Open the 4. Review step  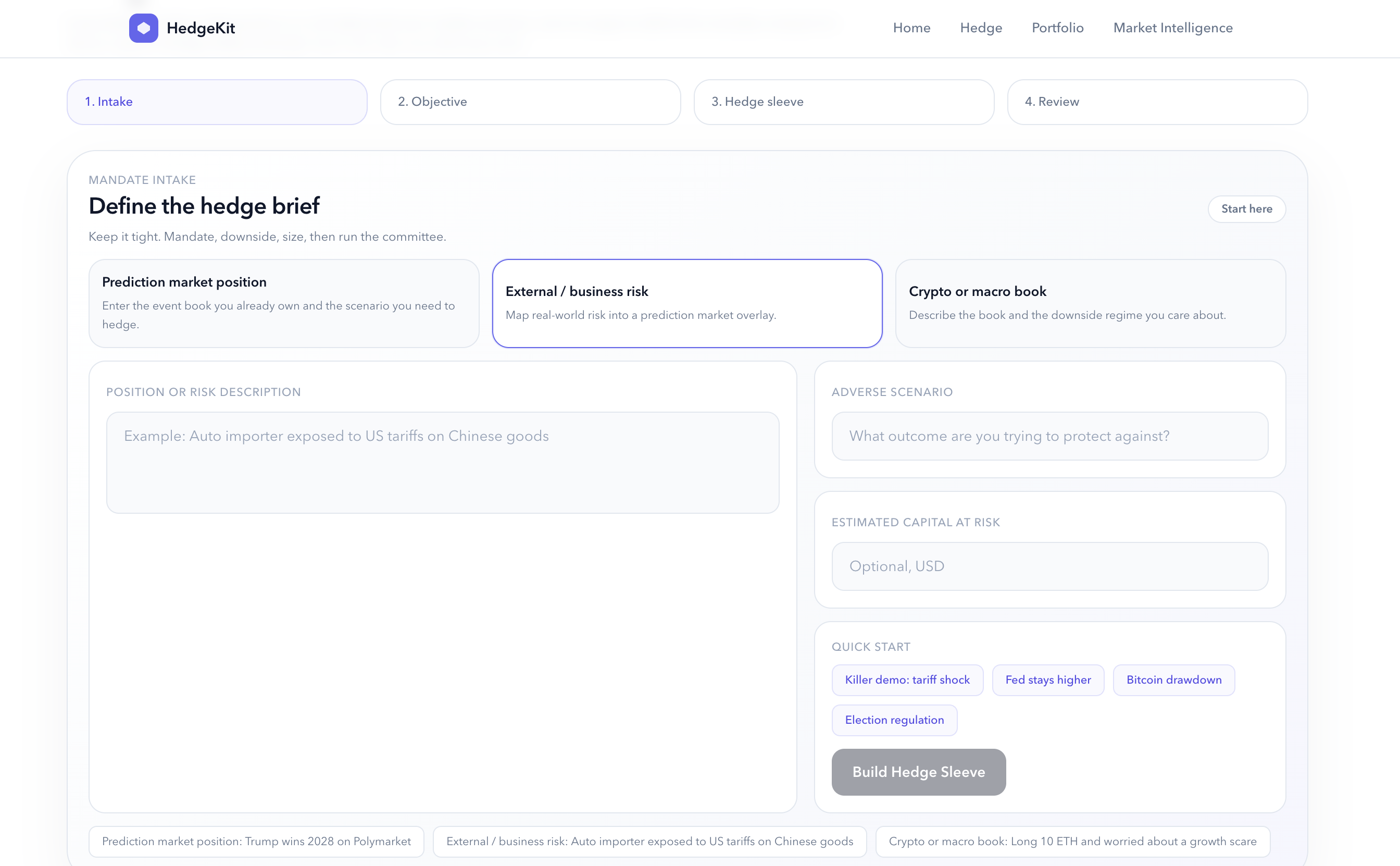[1157, 102]
